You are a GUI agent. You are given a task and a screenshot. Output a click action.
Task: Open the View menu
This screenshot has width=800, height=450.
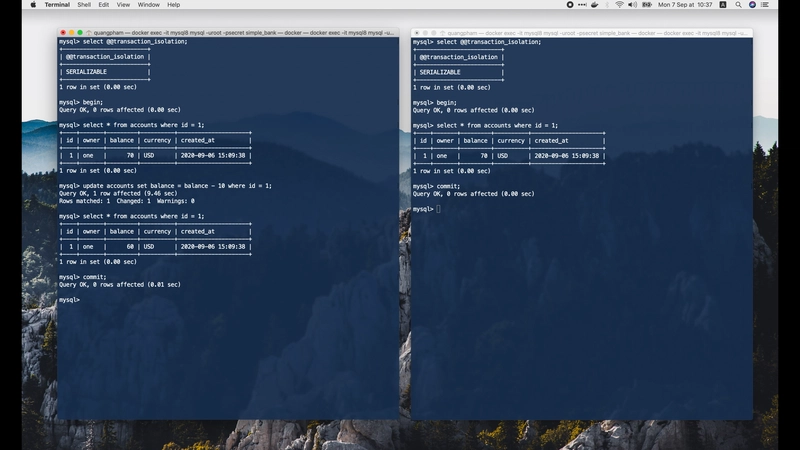pyautogui.click(x=123, y=5)
